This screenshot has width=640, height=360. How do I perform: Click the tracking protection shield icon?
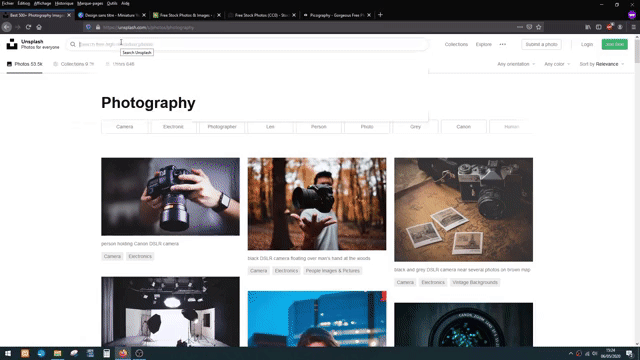88,27
